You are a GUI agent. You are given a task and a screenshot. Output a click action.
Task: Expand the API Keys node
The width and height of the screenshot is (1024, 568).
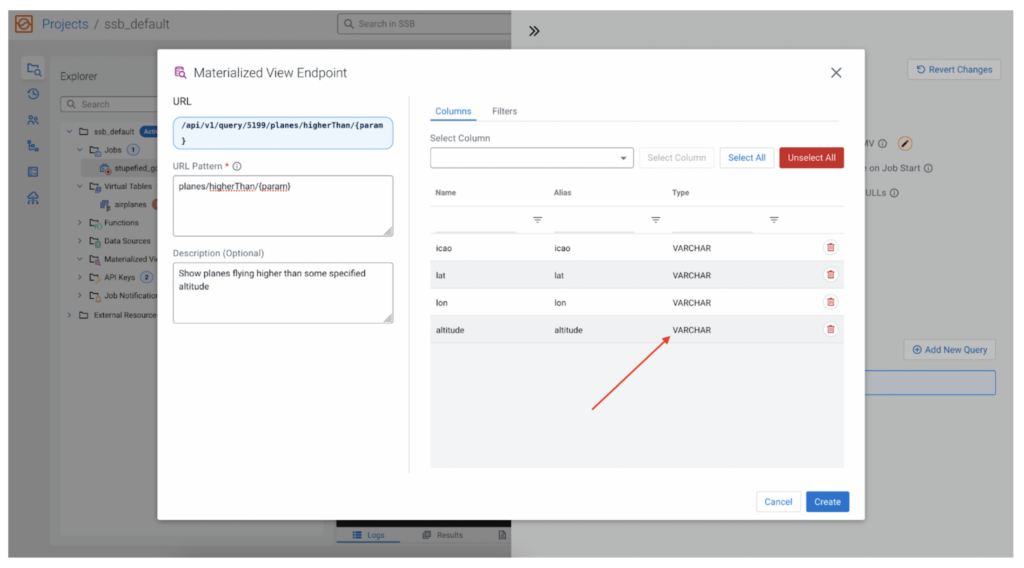click(x=80, y=277)
